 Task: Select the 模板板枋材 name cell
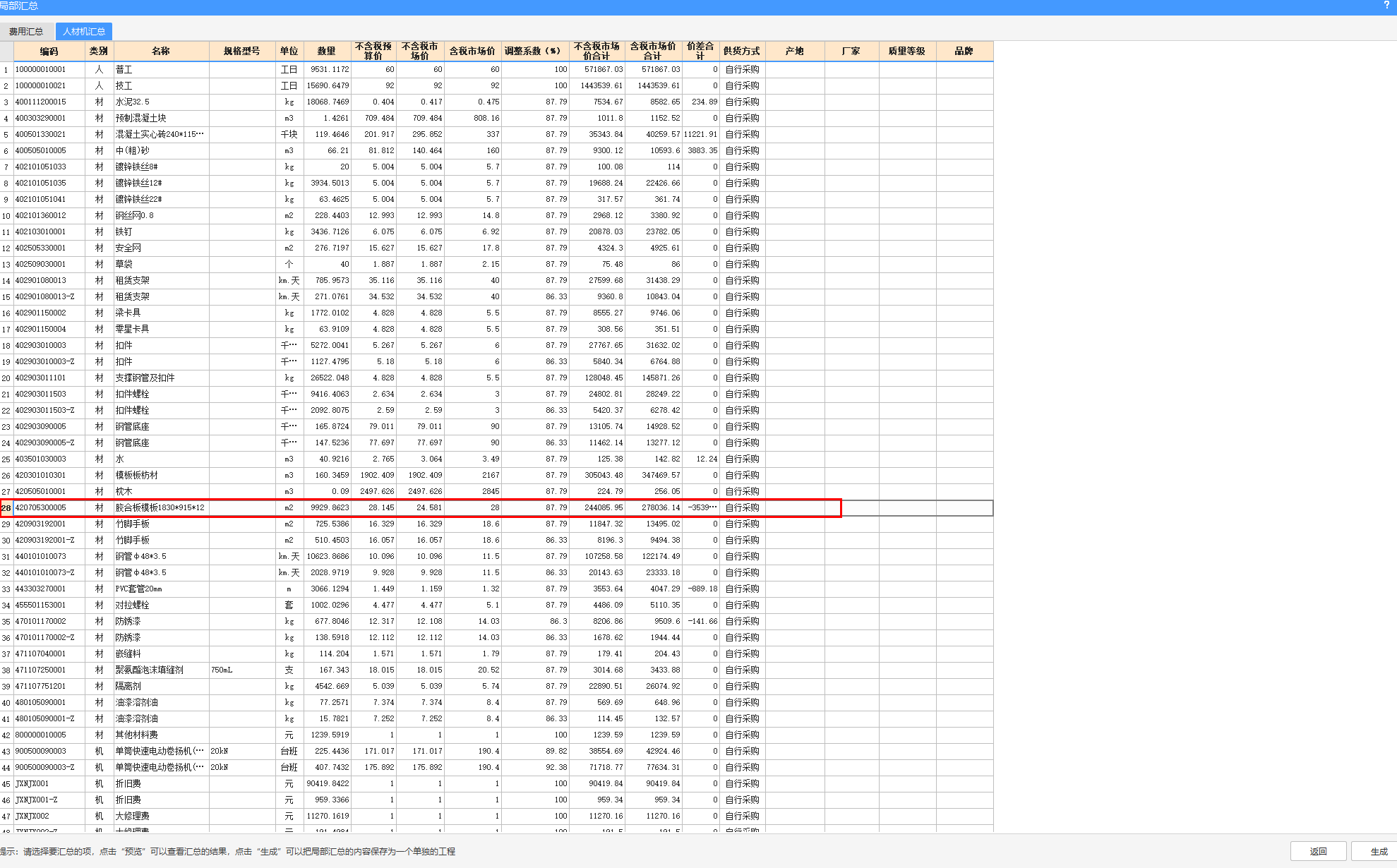pos(161,476)
